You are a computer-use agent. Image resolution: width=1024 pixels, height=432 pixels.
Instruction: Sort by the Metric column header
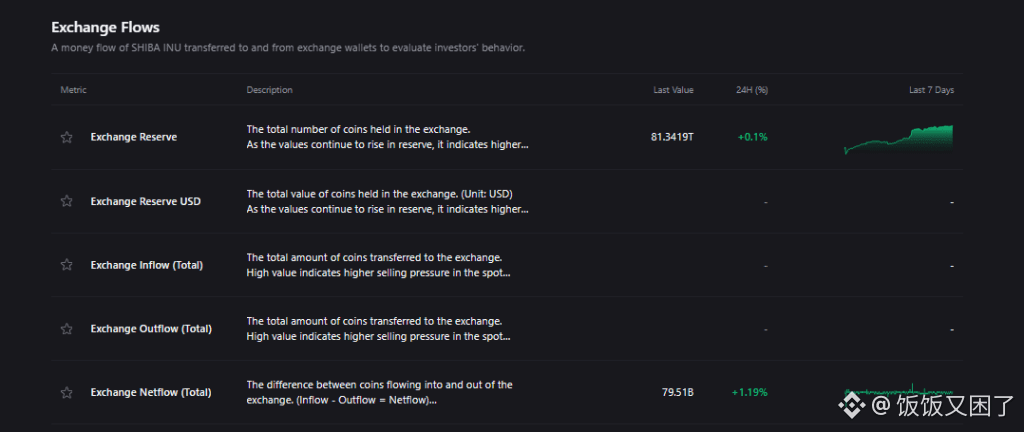click(74, 90)
